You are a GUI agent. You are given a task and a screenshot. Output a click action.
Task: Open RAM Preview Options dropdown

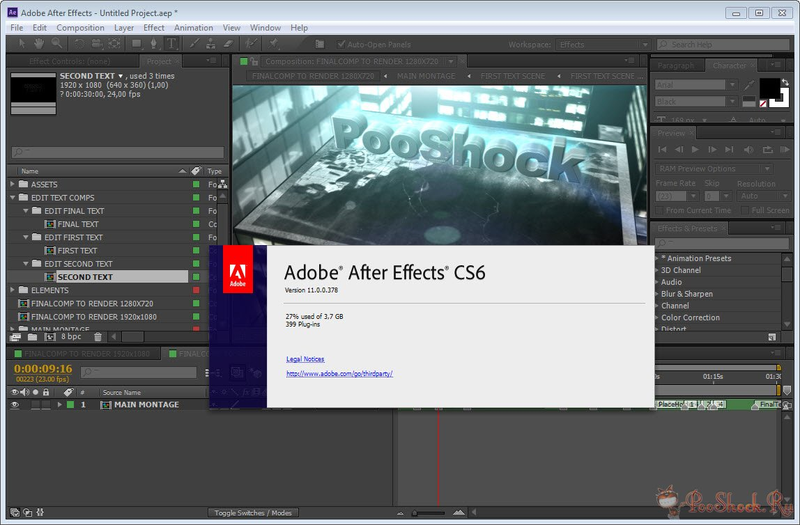pyautogui.click(x=713, y=168)
